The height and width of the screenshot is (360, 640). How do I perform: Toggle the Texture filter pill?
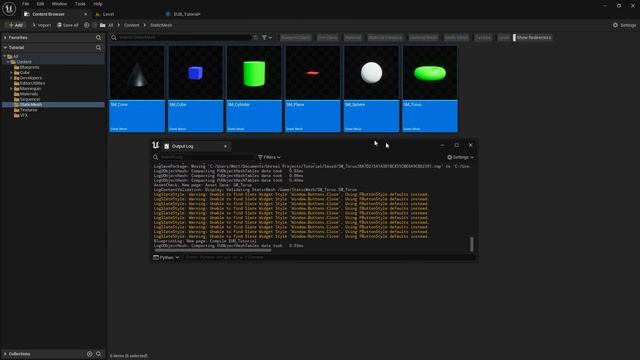[483, 38]
